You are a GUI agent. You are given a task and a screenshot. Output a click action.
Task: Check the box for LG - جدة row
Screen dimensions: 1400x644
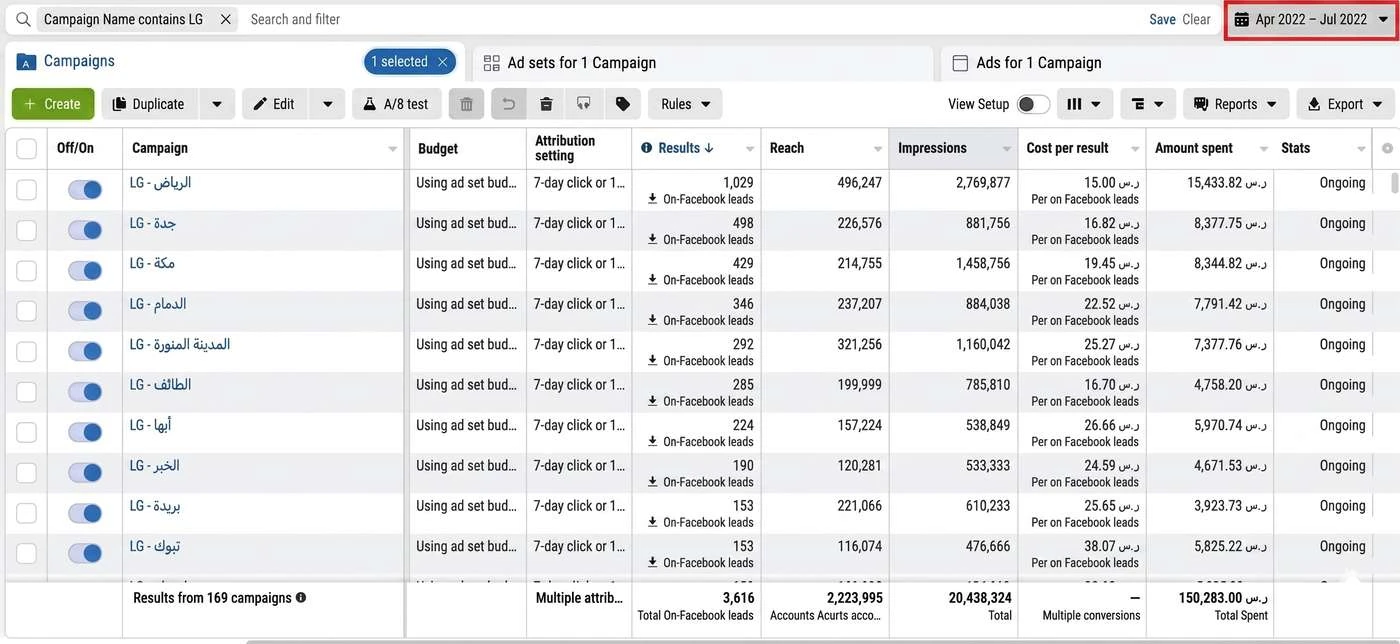[x=27, y=230]
